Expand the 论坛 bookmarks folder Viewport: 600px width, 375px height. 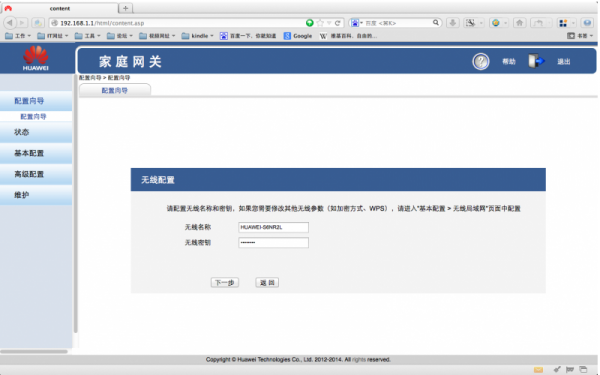click(119, 36)
